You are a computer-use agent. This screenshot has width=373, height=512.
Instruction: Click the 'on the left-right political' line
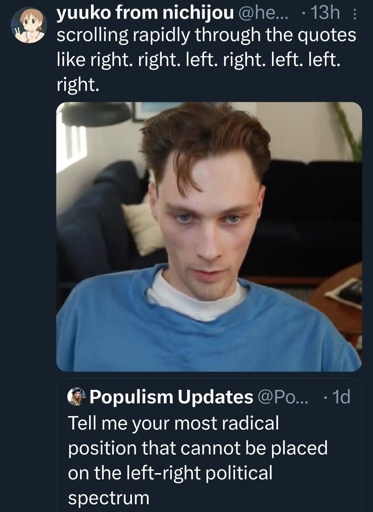coord(170,473)
